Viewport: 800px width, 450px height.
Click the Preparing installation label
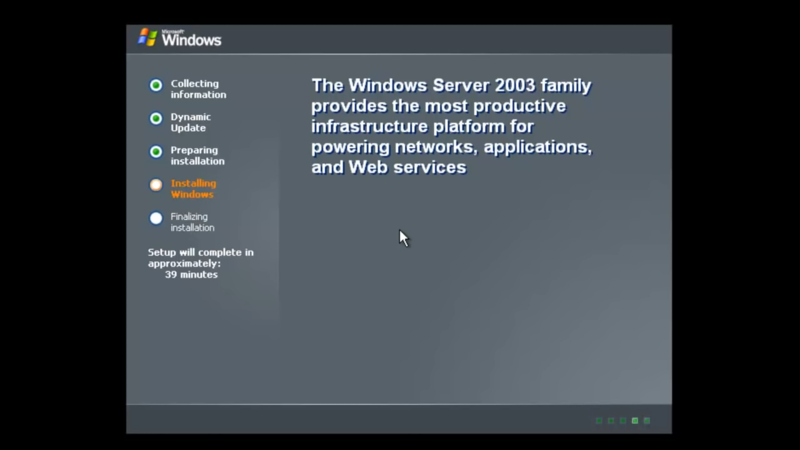tap(197, 156)
